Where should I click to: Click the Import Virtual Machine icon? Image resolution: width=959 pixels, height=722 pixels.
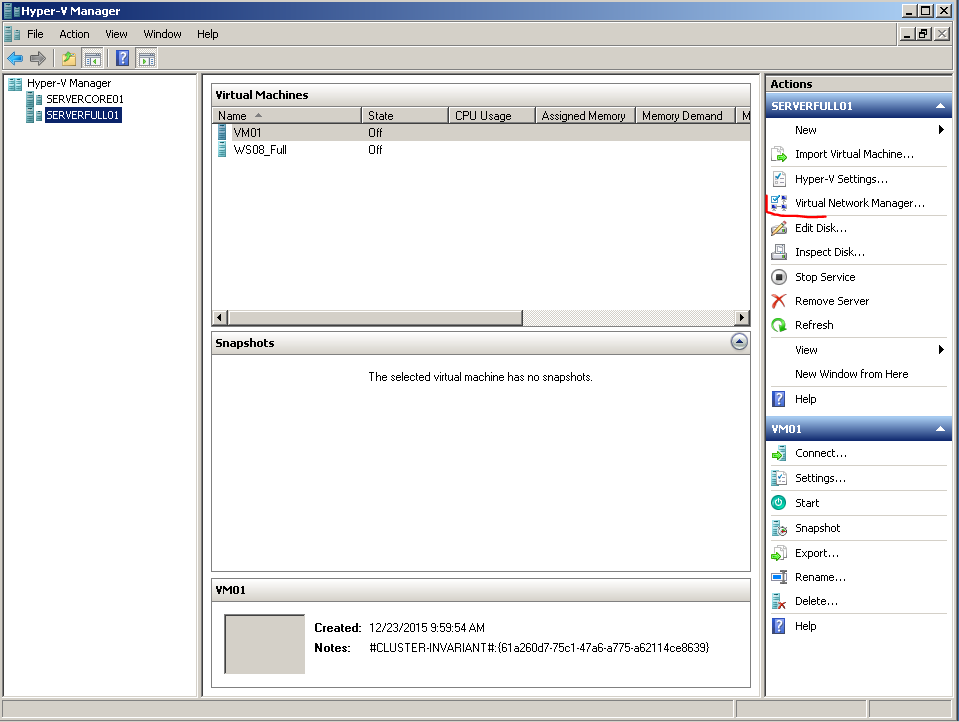click(x=779, y=154)
